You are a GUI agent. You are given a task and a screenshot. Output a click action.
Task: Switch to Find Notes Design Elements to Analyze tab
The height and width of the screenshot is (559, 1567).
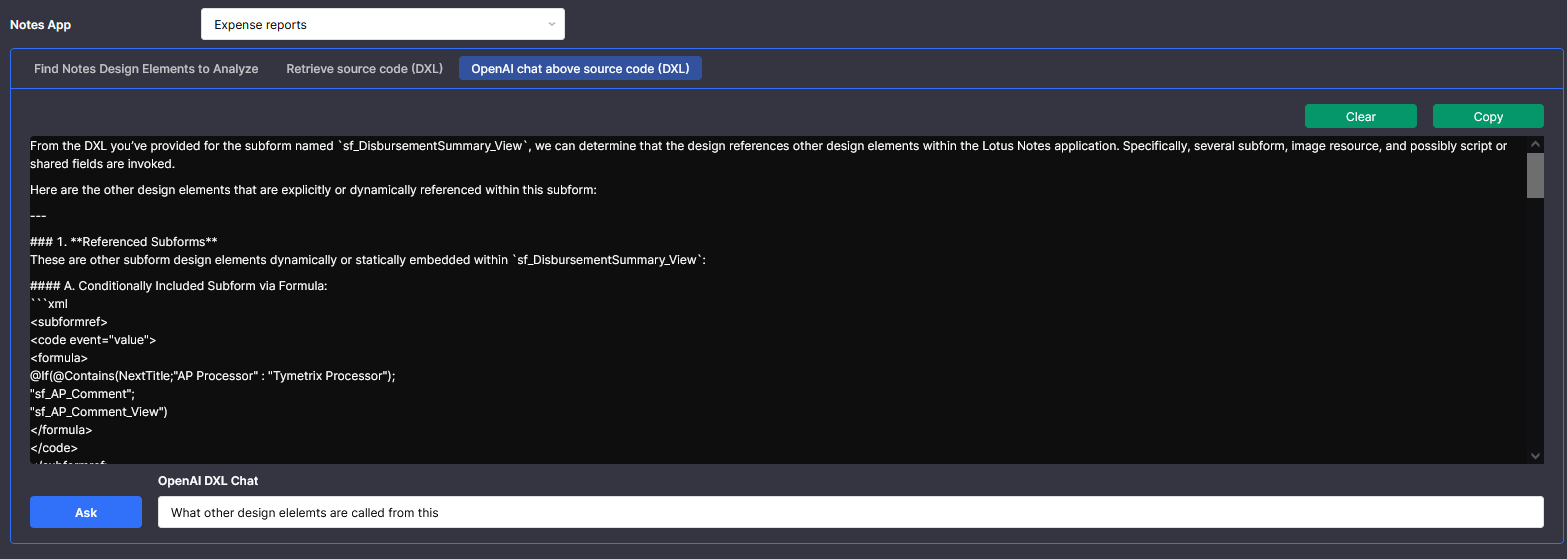click(x=146, y=69)
